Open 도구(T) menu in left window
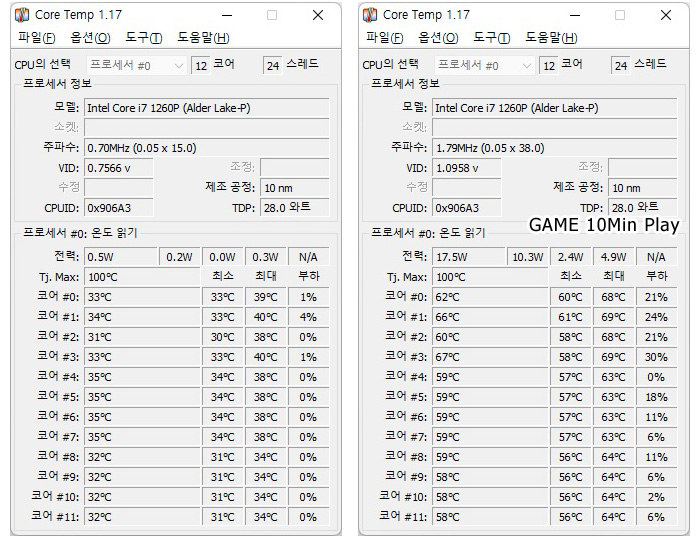The height and width of the screenshot is (542, 700). pyautogui.click(x=144, y=38)
